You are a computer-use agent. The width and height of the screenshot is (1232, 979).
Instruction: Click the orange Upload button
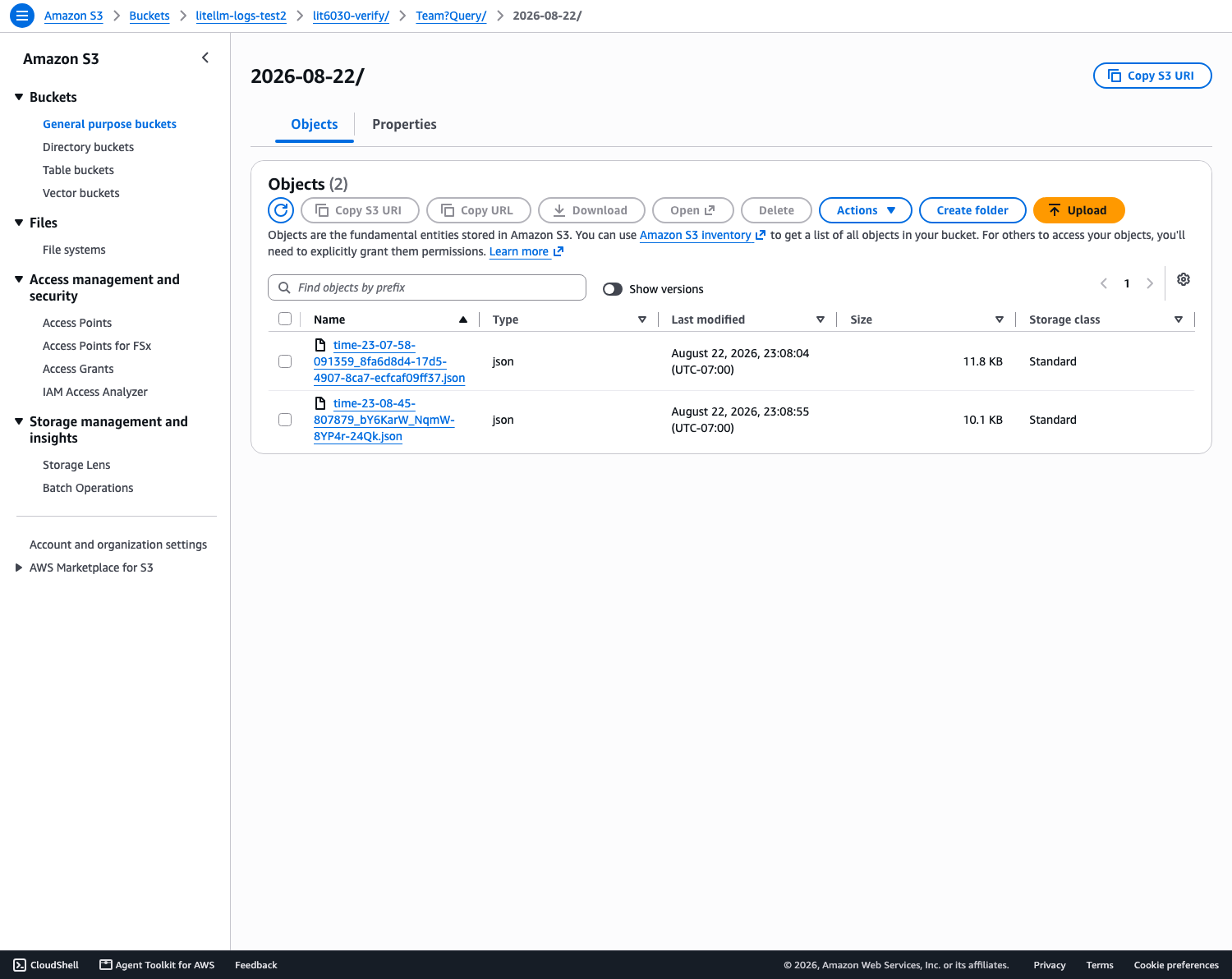[x=1078, y=210]
